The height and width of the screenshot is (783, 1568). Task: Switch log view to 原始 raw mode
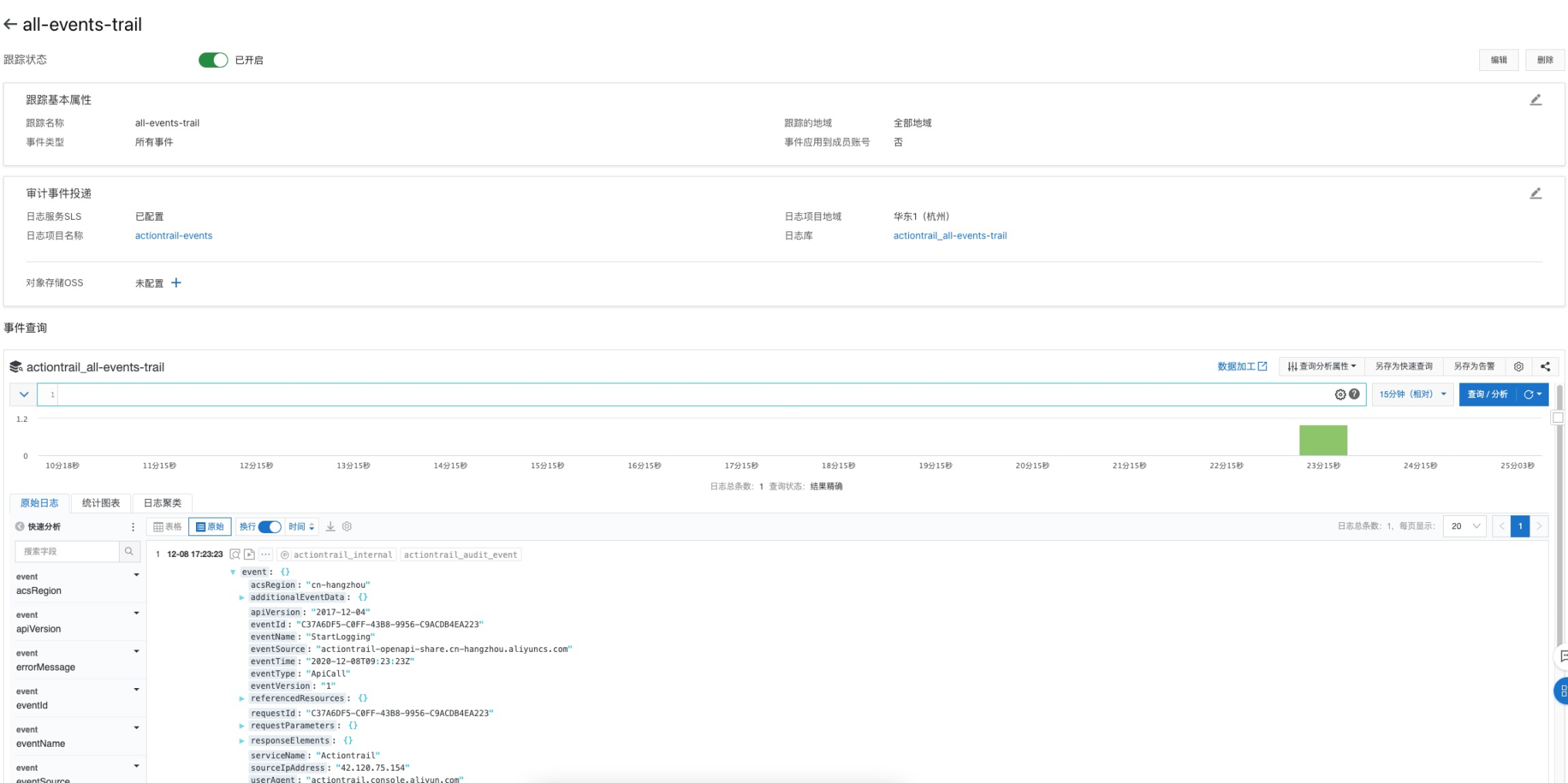click(210, 527)
